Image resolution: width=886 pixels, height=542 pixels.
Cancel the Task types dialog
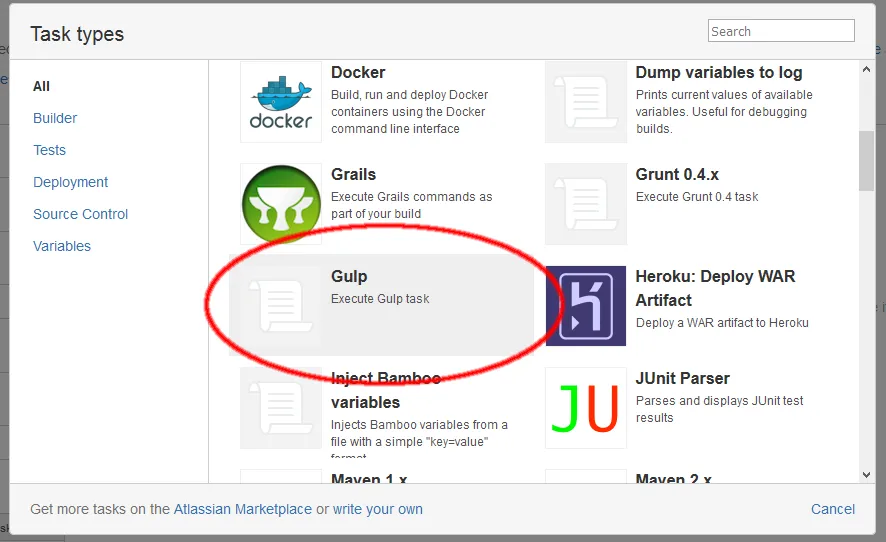(x=833, y=509)
